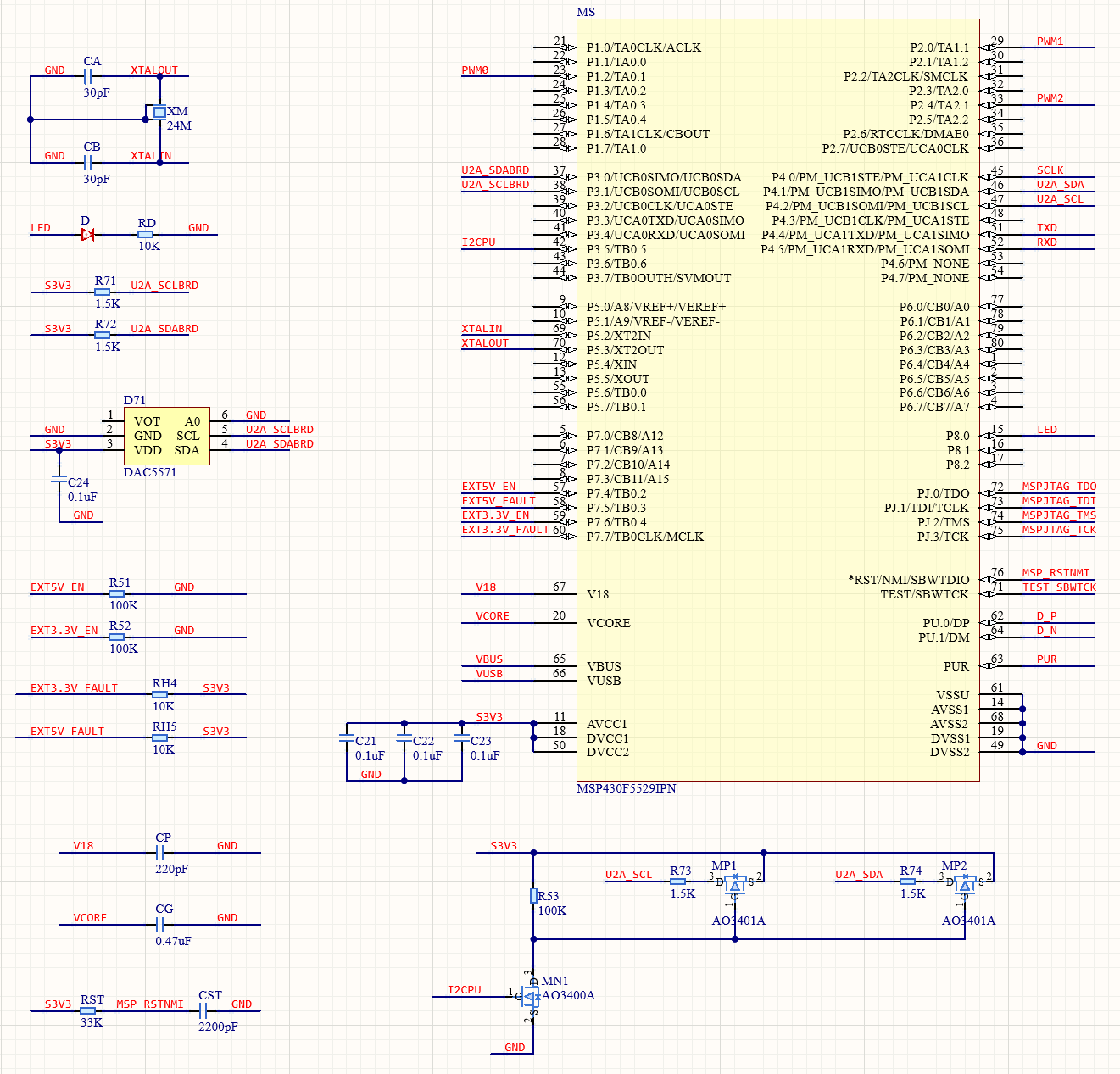1120x1074 pixels.
Task: Select MOSFET MP2 symbol
Action: [x=966, y=885]
